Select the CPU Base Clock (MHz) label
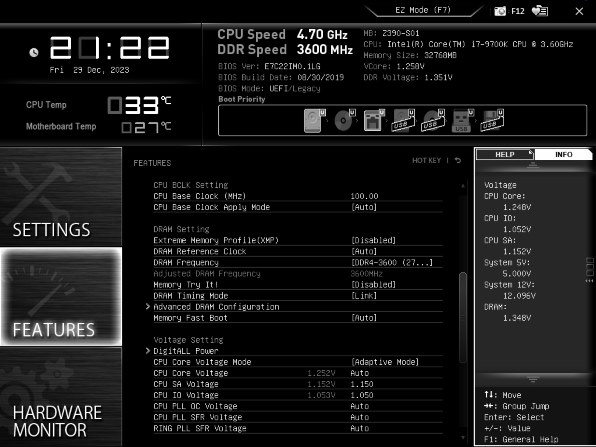 (x=200, y=196)
